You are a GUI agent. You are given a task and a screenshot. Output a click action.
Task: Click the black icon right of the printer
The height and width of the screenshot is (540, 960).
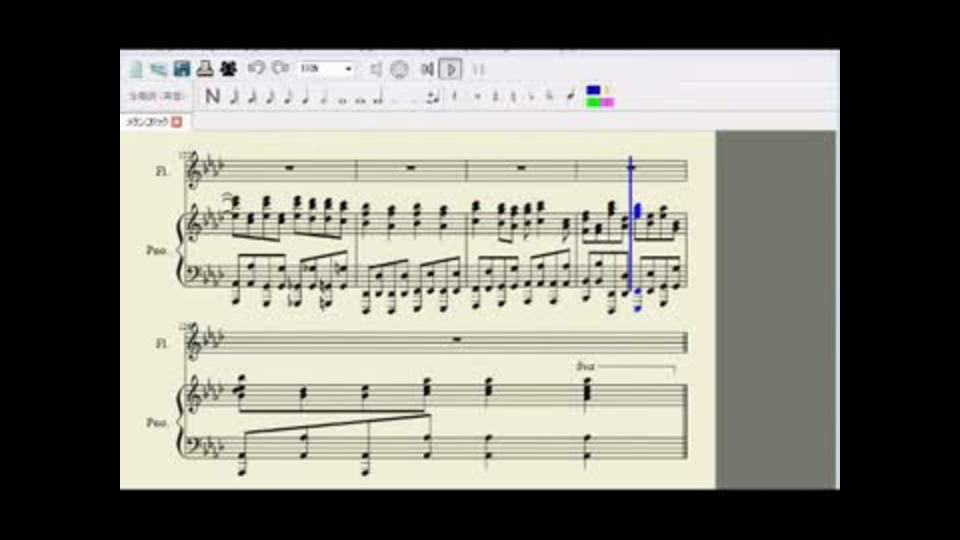(x=228, y=69)
